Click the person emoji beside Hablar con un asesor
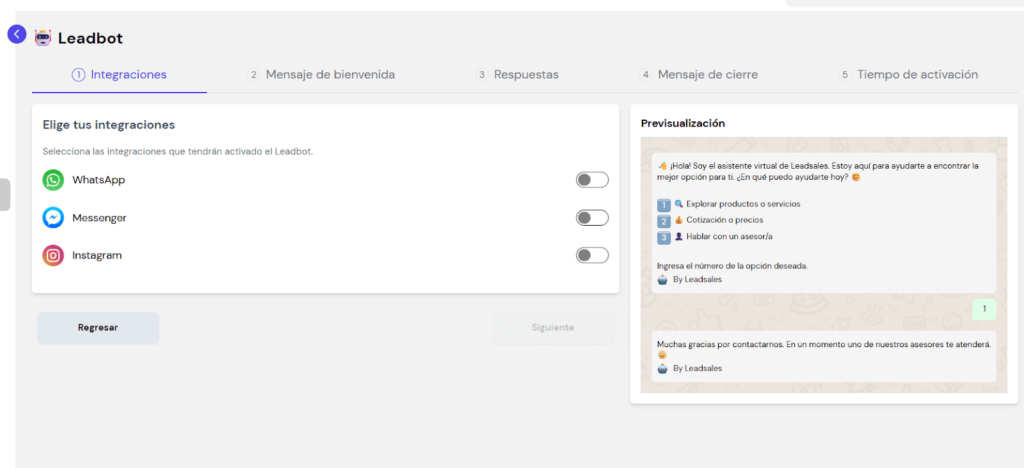 (x=679, y=236)
